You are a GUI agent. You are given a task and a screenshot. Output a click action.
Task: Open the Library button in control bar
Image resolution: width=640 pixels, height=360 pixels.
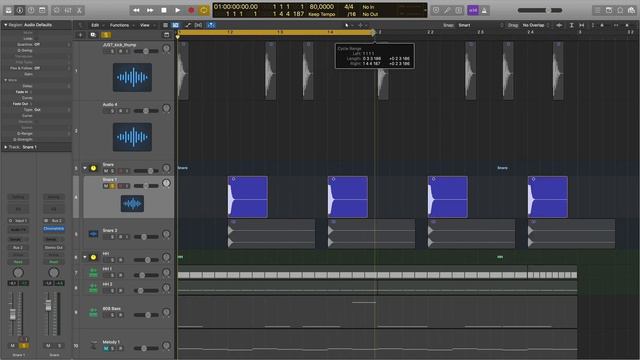pos(8,10)
